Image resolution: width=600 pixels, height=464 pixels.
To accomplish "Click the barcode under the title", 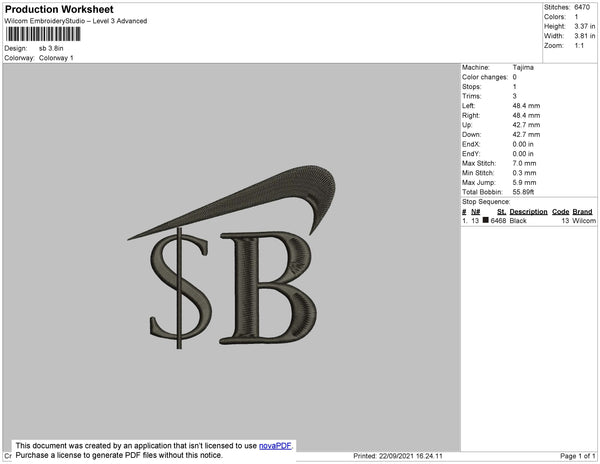I will (x=43, y=34).
